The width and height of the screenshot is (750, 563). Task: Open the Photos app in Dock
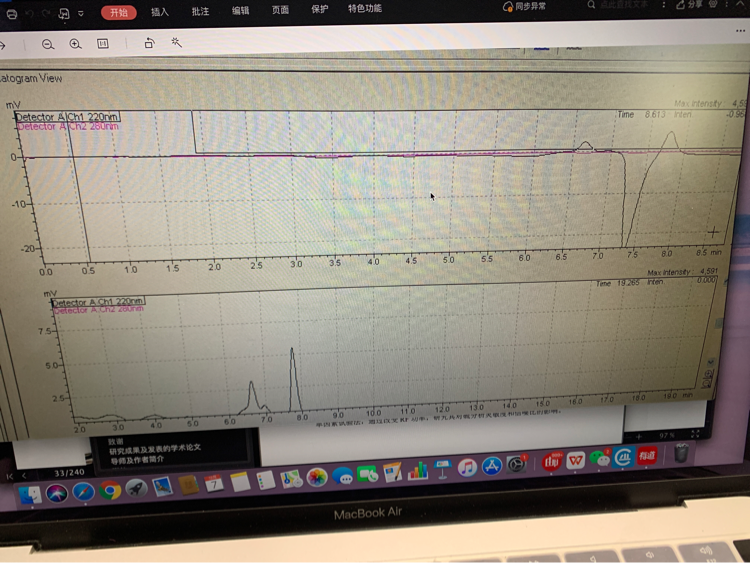click(317, 477)
